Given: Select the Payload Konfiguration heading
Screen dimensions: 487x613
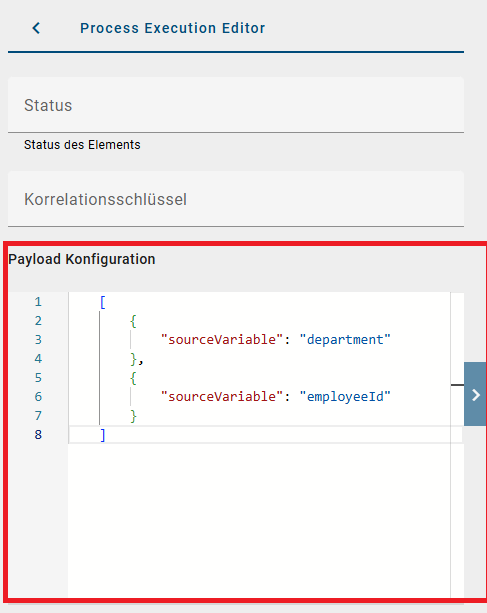Looking at the screenshot, I should (82, 259).
